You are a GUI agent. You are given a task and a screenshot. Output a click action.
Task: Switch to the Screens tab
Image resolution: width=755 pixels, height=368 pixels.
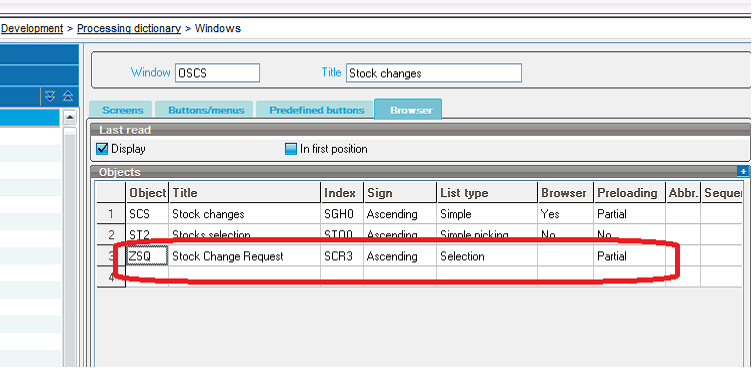coord(122,110)
